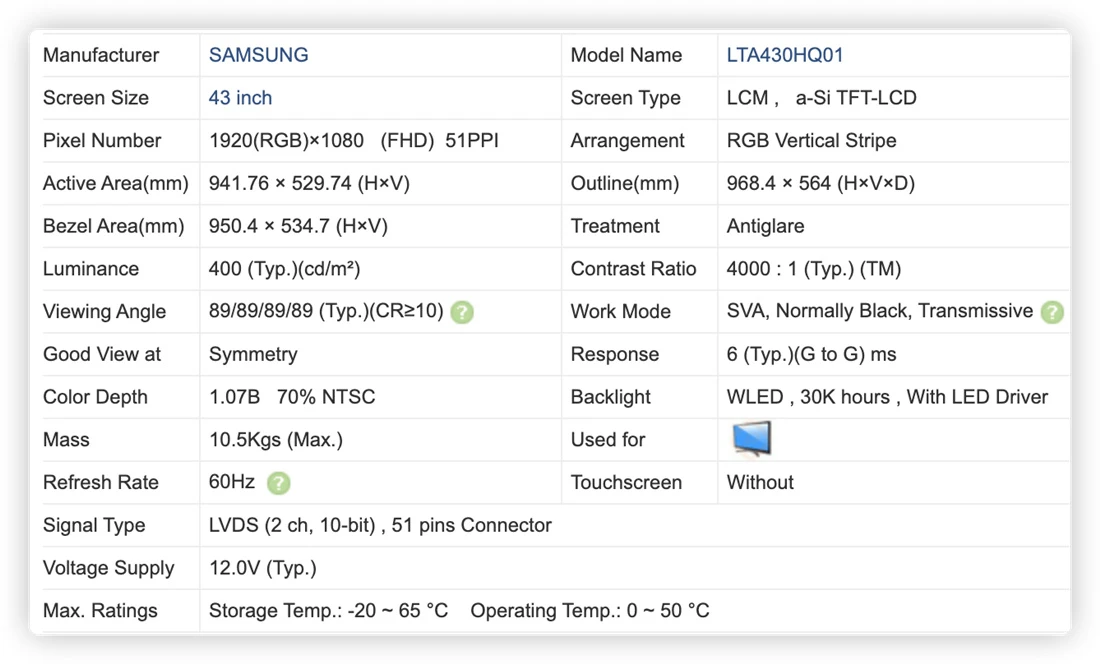
Task: Select the Viewing Angle label
Action: 105,312
